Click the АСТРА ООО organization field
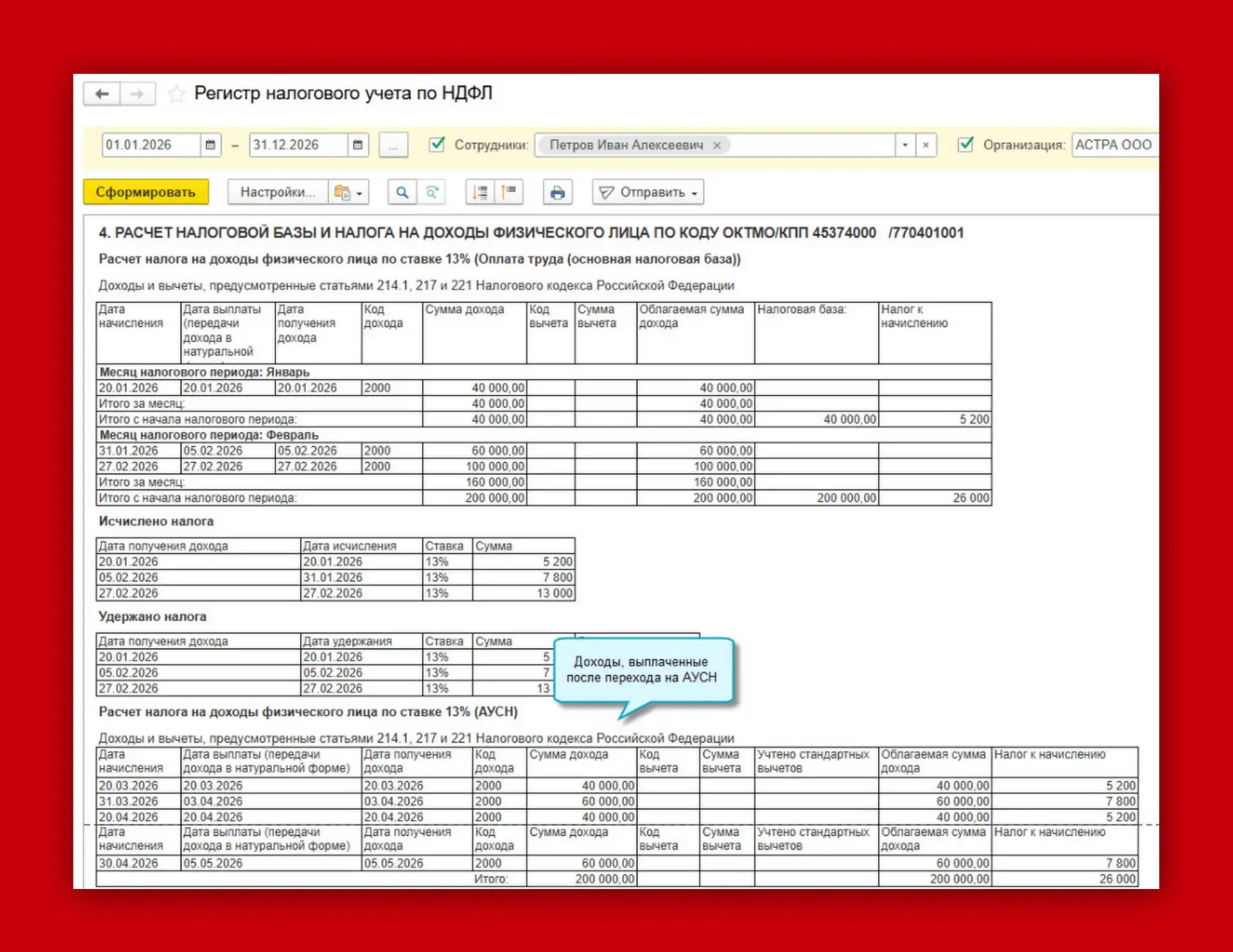1233x952 pixels. coord(1115,145)
